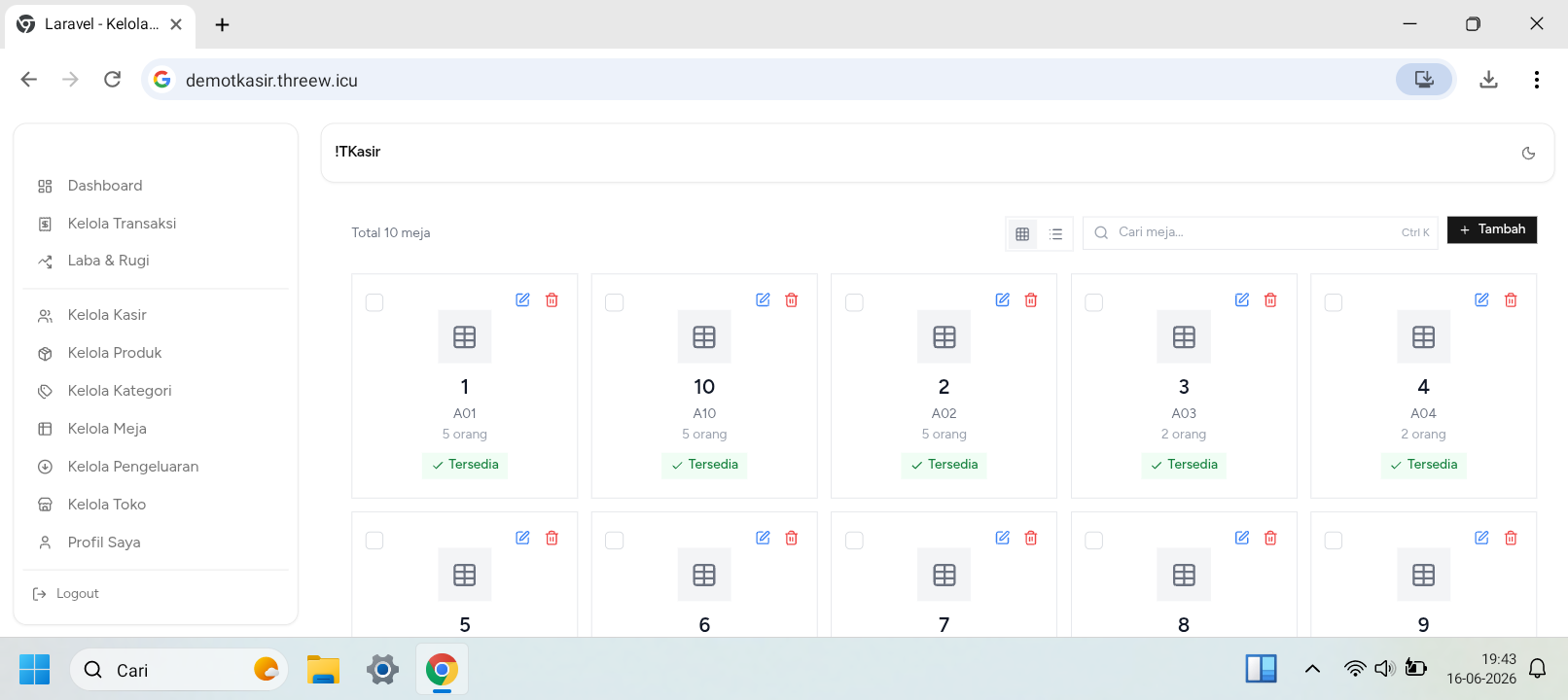Image resolution: width=1568 pixels, height=700 pixels.
Task: Edit table 1 with pencil icon
Action: pos(522,300)
